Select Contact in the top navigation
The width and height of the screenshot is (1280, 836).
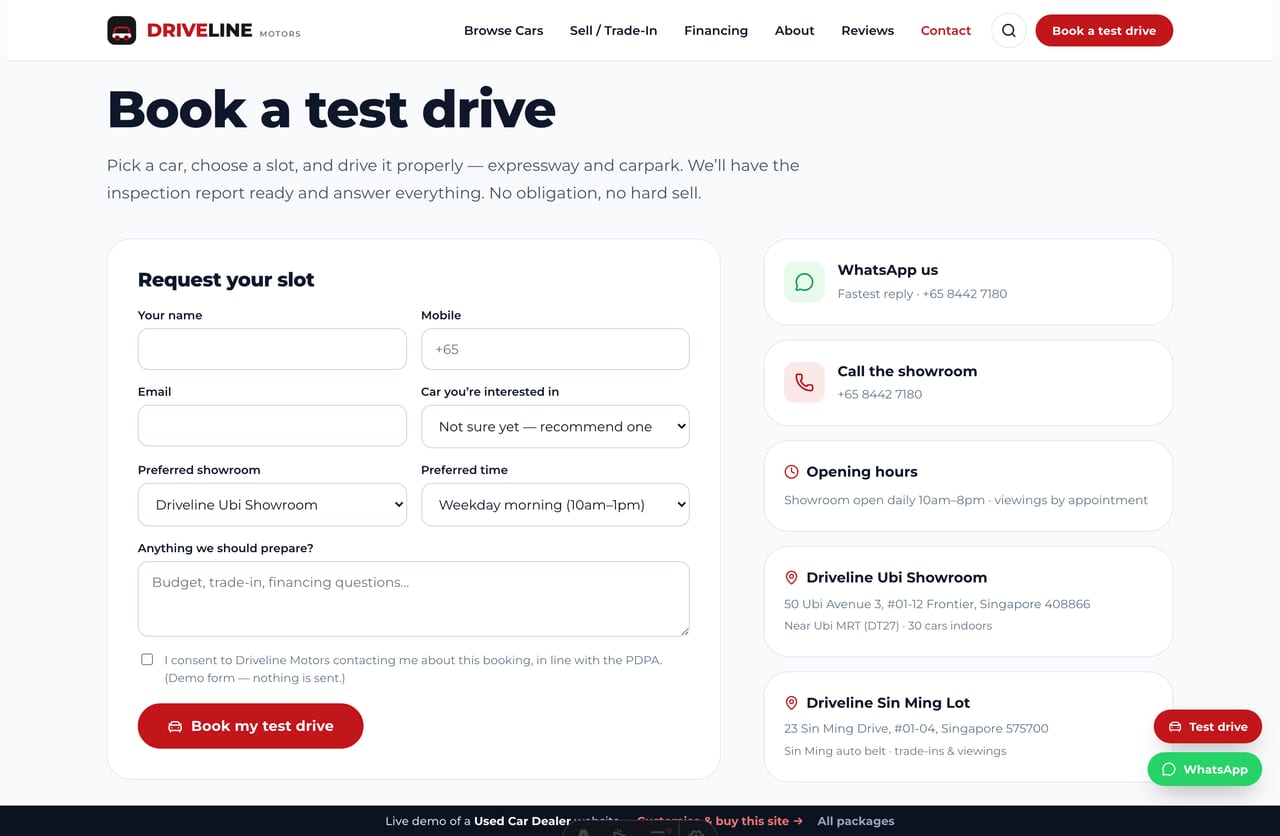pyautogui.click(x=946, y=31)
